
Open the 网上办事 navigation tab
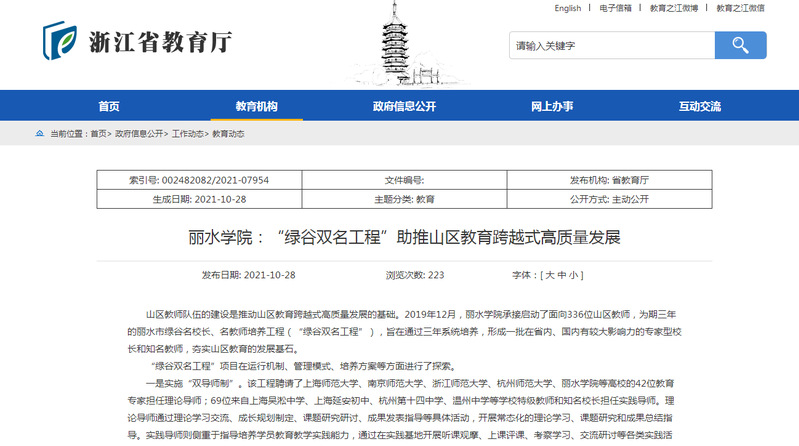[x=552, y=106]
